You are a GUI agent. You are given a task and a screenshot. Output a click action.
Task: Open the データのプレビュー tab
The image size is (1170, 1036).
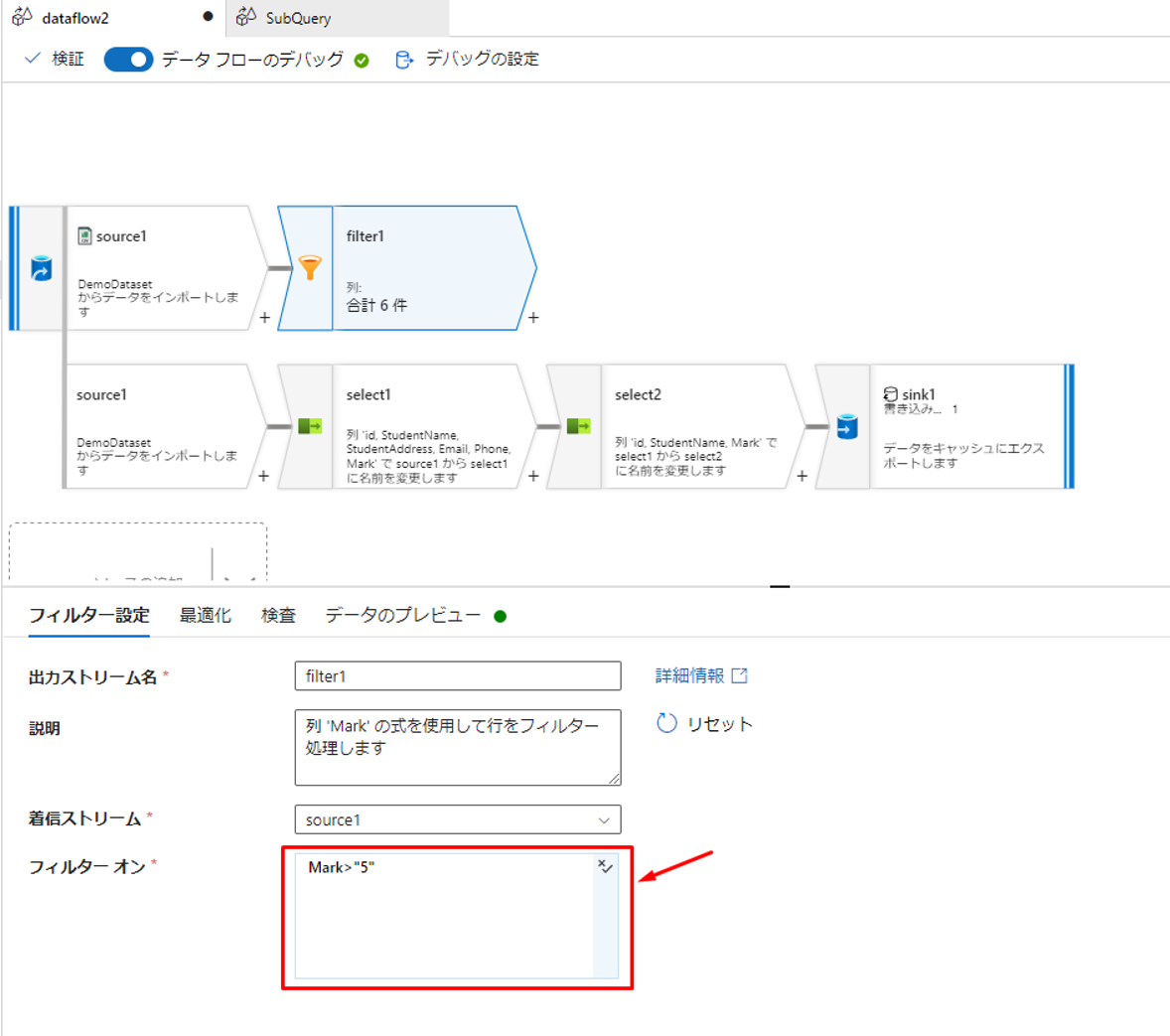click(x=403, y=615)
